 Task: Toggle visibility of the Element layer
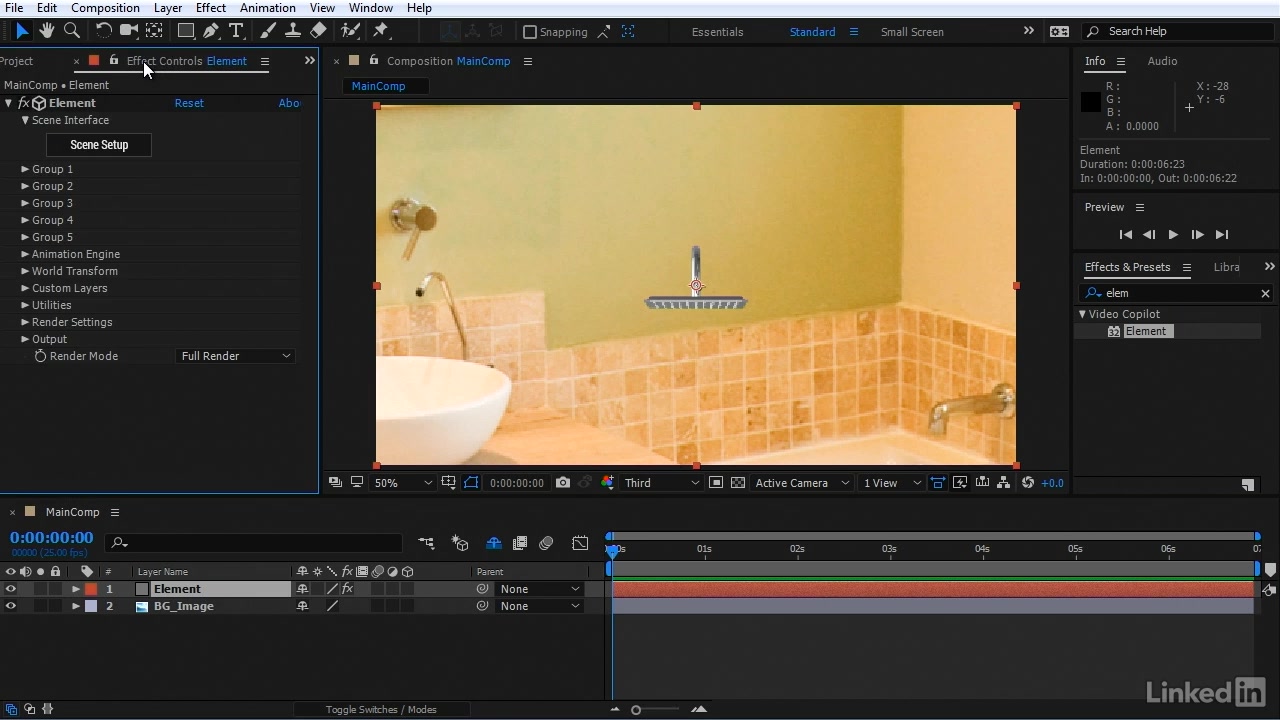[x=10, y=589]
